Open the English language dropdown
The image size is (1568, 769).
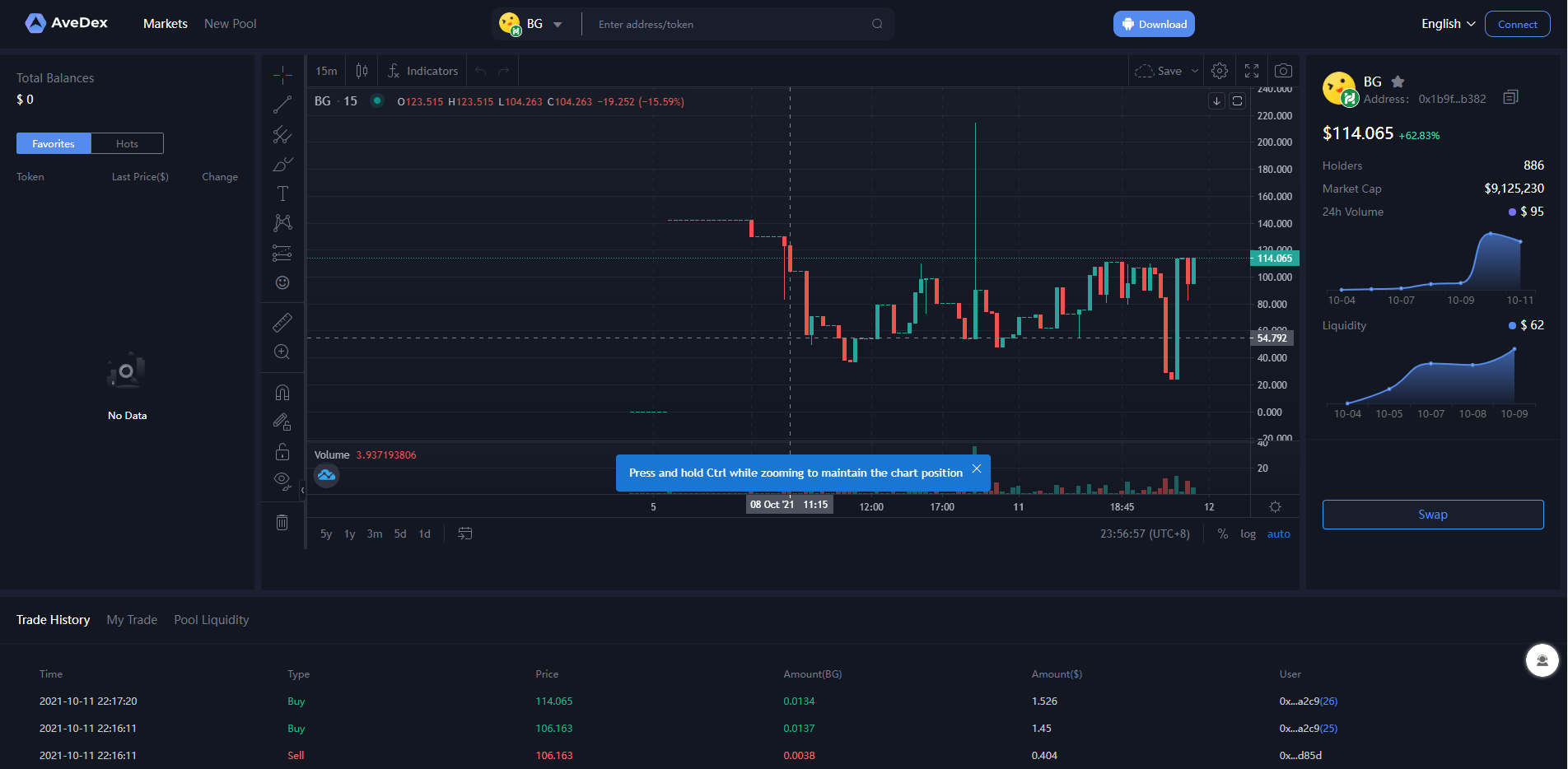1448,24
